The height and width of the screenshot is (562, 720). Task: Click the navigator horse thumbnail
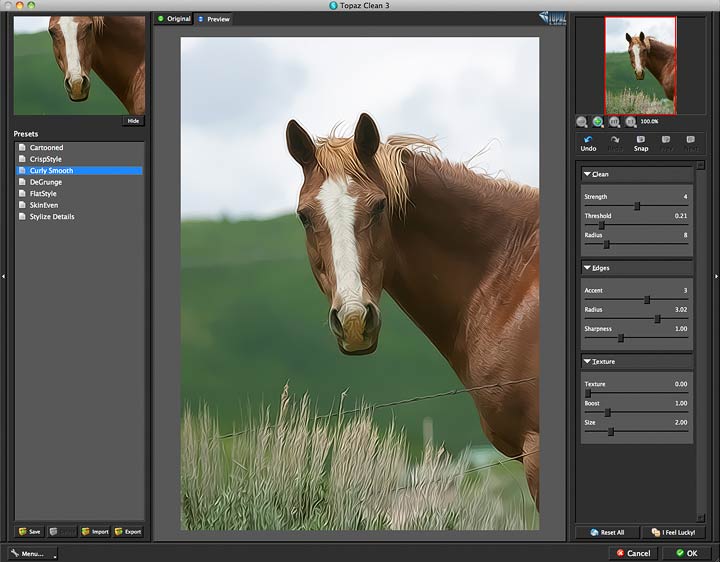click(x=641, y=66)
